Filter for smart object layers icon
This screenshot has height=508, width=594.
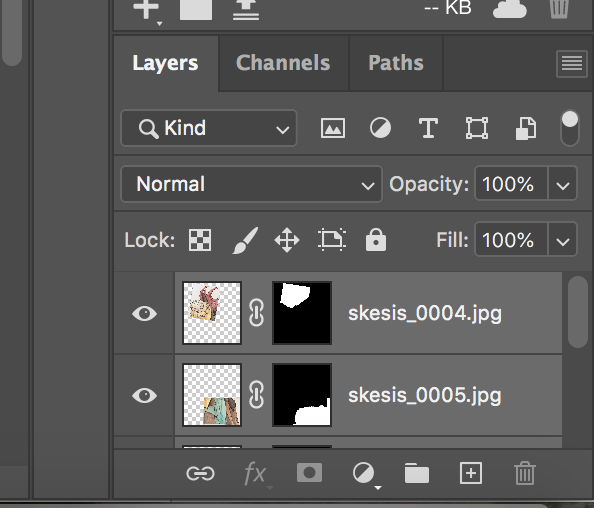526,128
